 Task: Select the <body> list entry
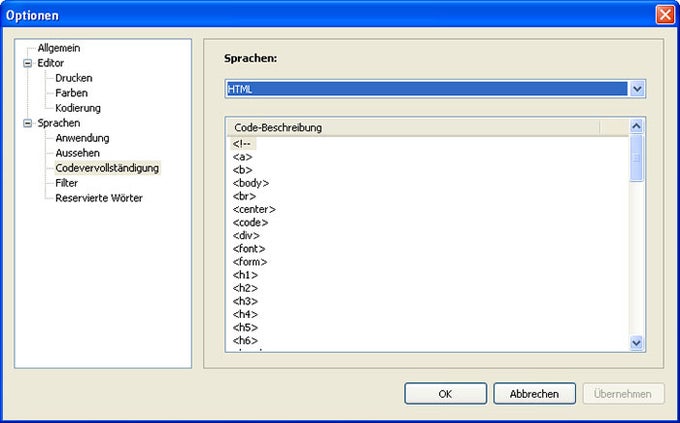click(x=251, y=183)
